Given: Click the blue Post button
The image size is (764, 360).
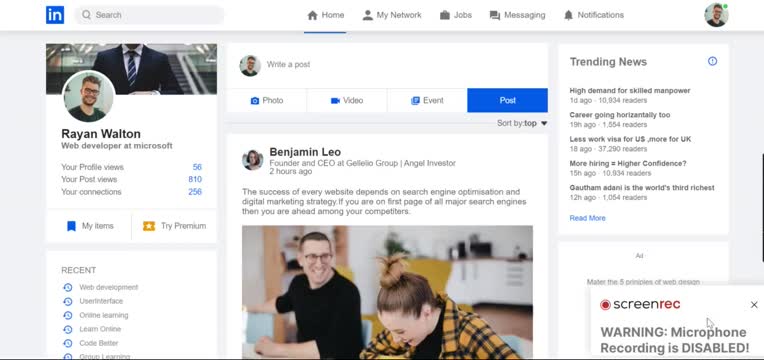Looking at the screenshot, I should (x=507, y=100).
